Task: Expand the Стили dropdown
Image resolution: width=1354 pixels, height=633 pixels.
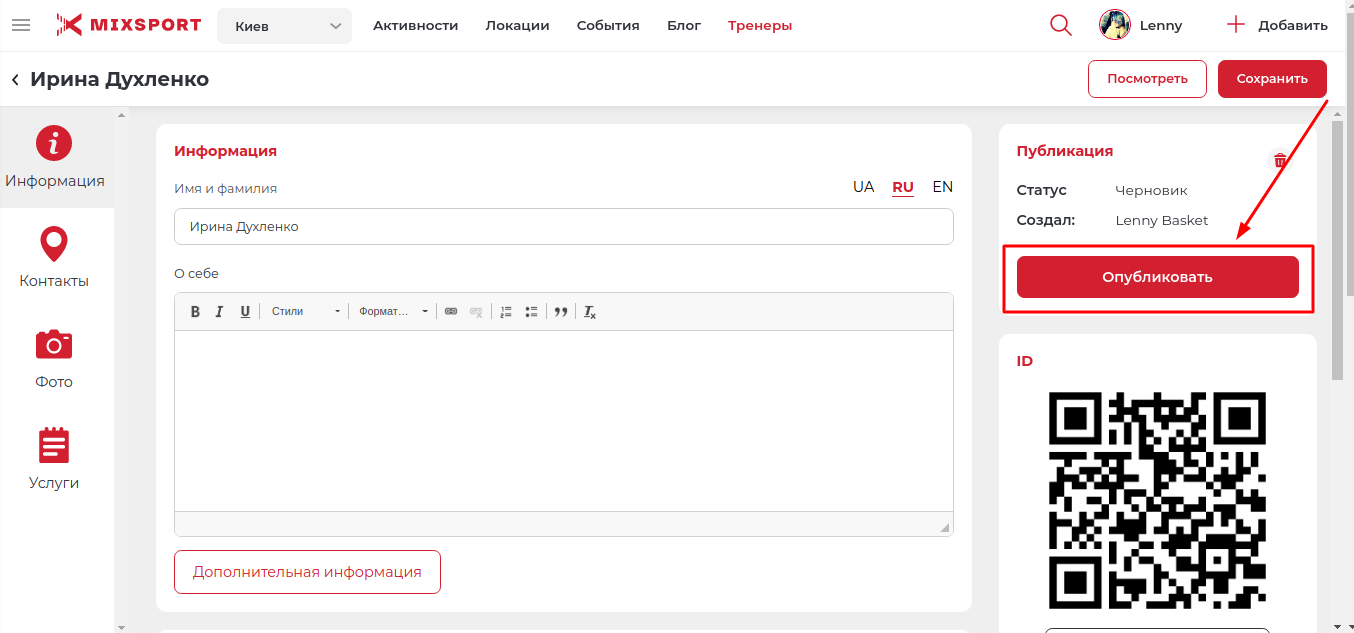Action: 306,312
